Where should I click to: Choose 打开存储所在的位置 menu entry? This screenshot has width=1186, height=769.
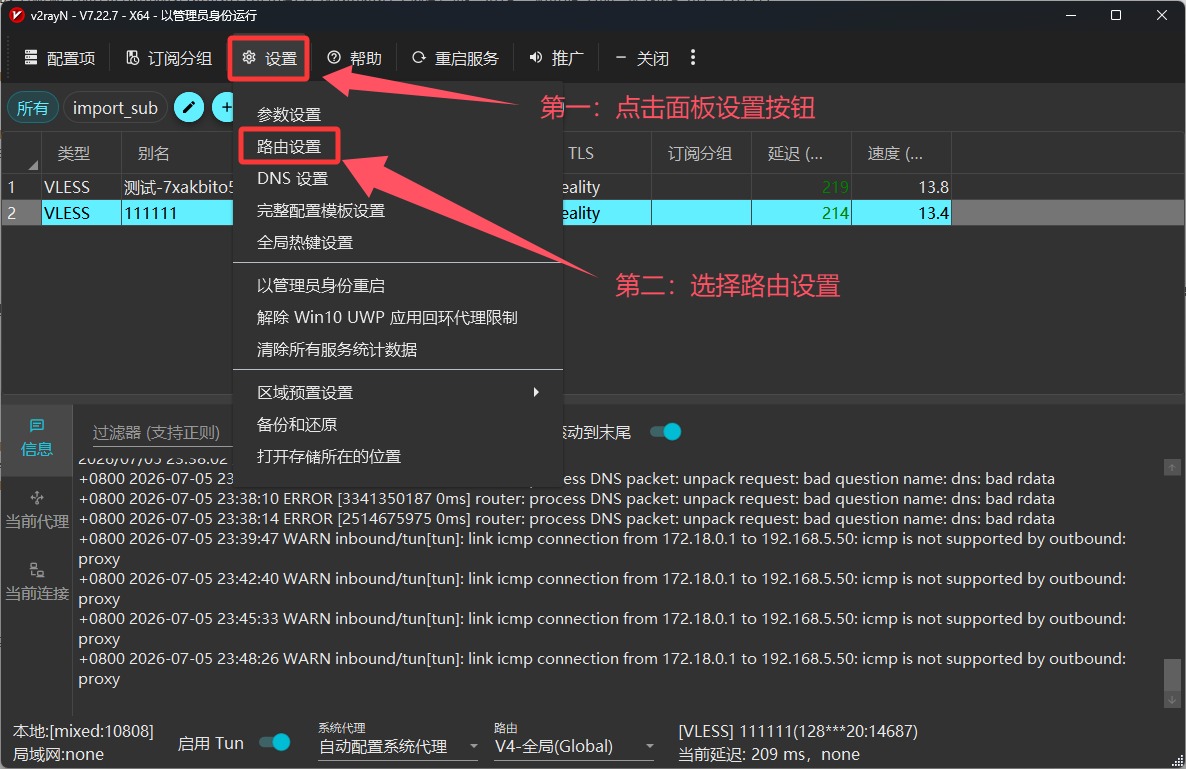tap(328, 457)
